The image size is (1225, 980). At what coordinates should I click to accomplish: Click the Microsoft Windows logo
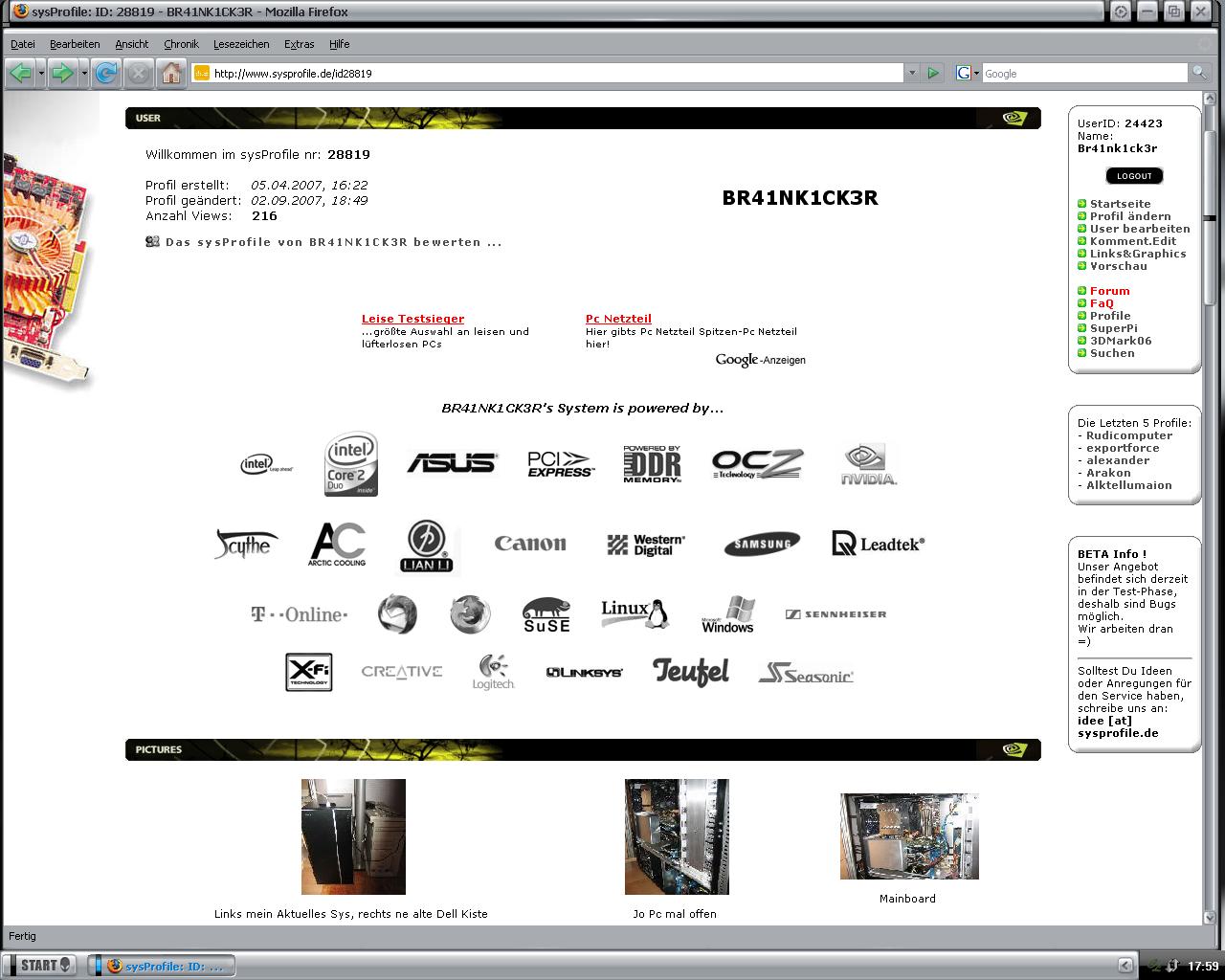point(728,614)
